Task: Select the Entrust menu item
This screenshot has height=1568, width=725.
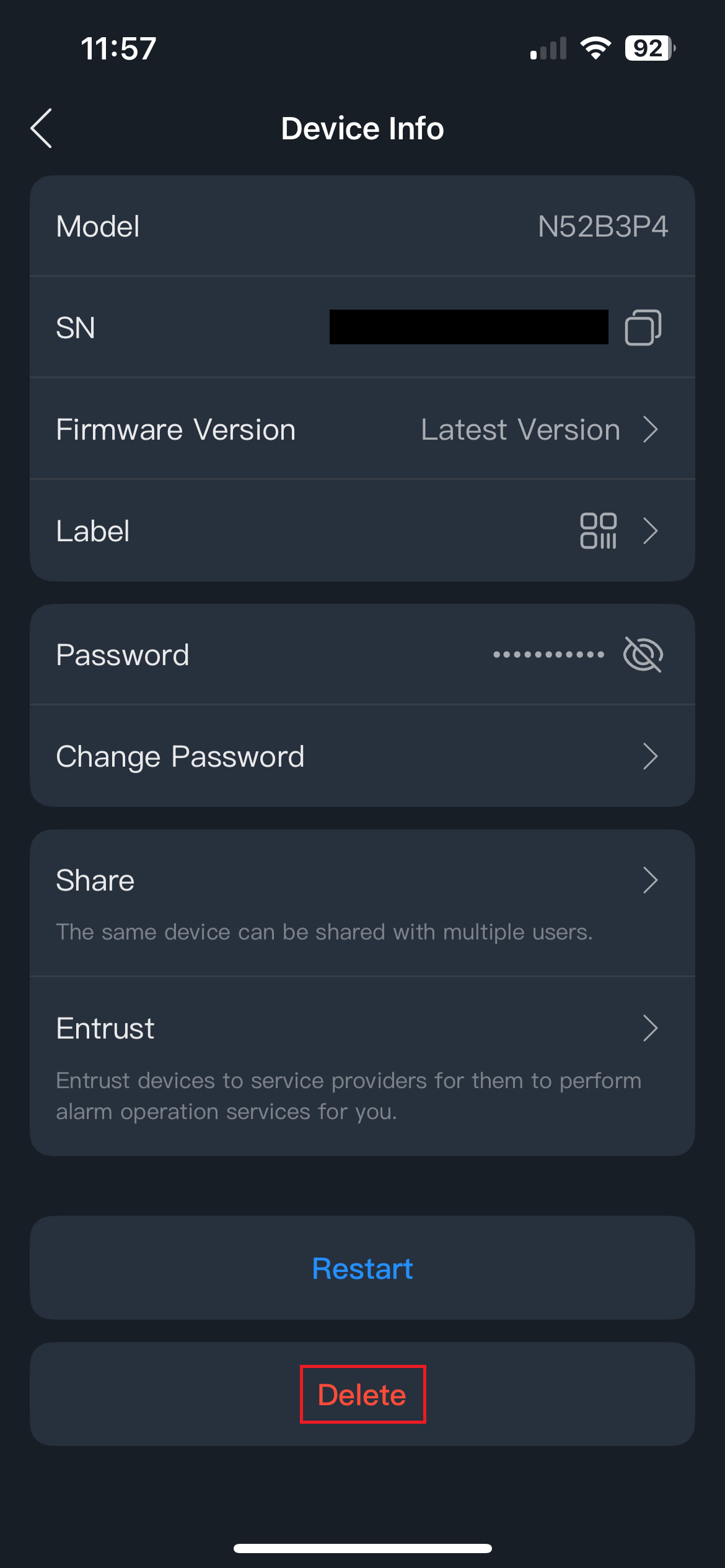Action: coord(105,1029)
